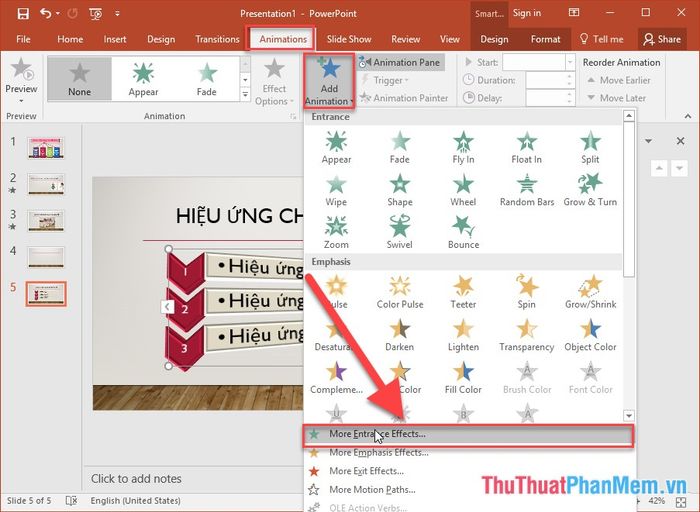The image size is (700, 512).
Task: Choose the Bounce entrance effect
Action: click(x=463, y=233)
